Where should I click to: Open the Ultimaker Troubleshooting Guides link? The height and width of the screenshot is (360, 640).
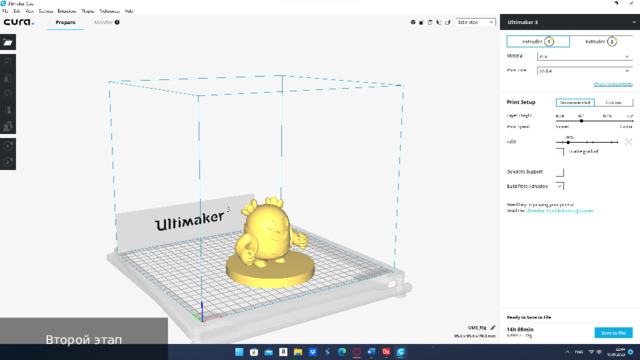pos(559,211)
